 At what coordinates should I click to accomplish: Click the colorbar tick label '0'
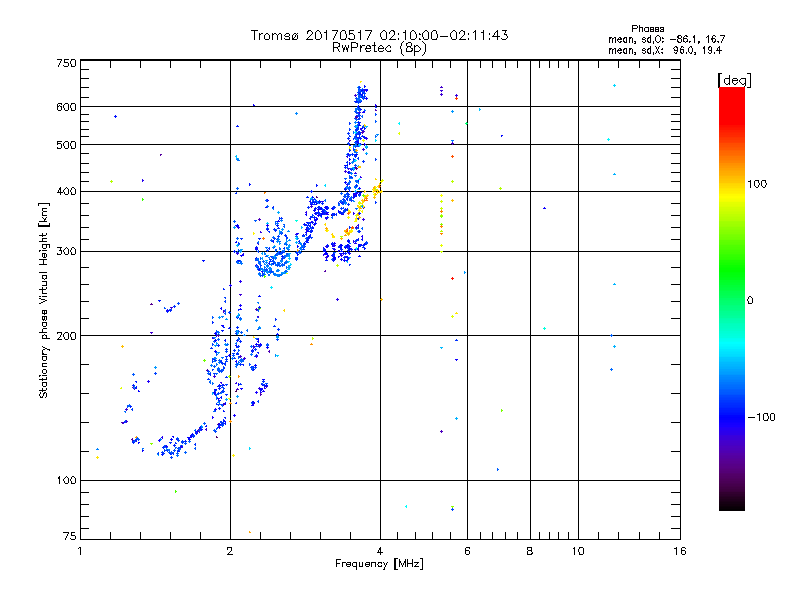click(750, 300)
